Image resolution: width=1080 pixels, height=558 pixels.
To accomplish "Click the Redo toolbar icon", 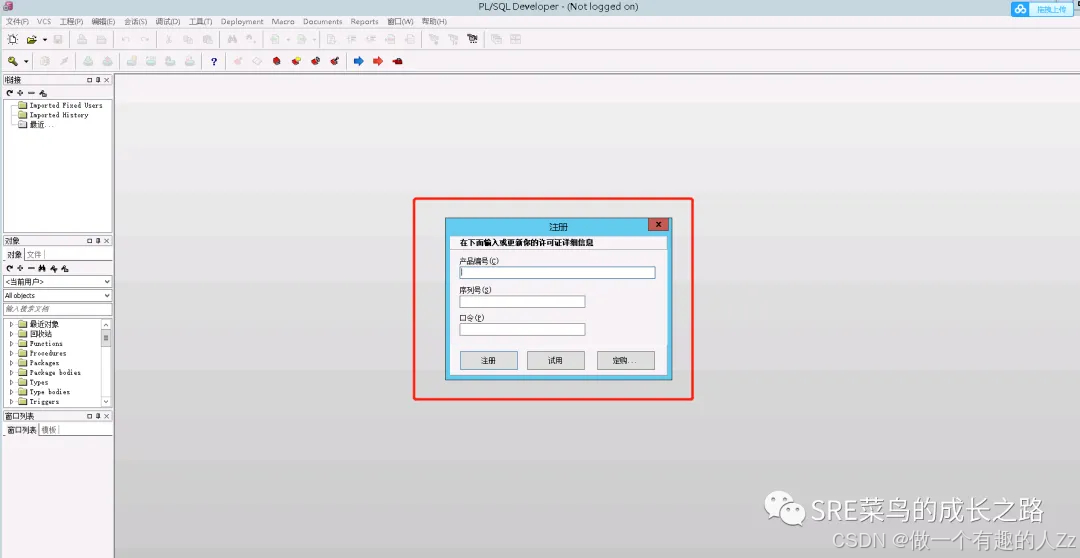I will pos(145,39).
